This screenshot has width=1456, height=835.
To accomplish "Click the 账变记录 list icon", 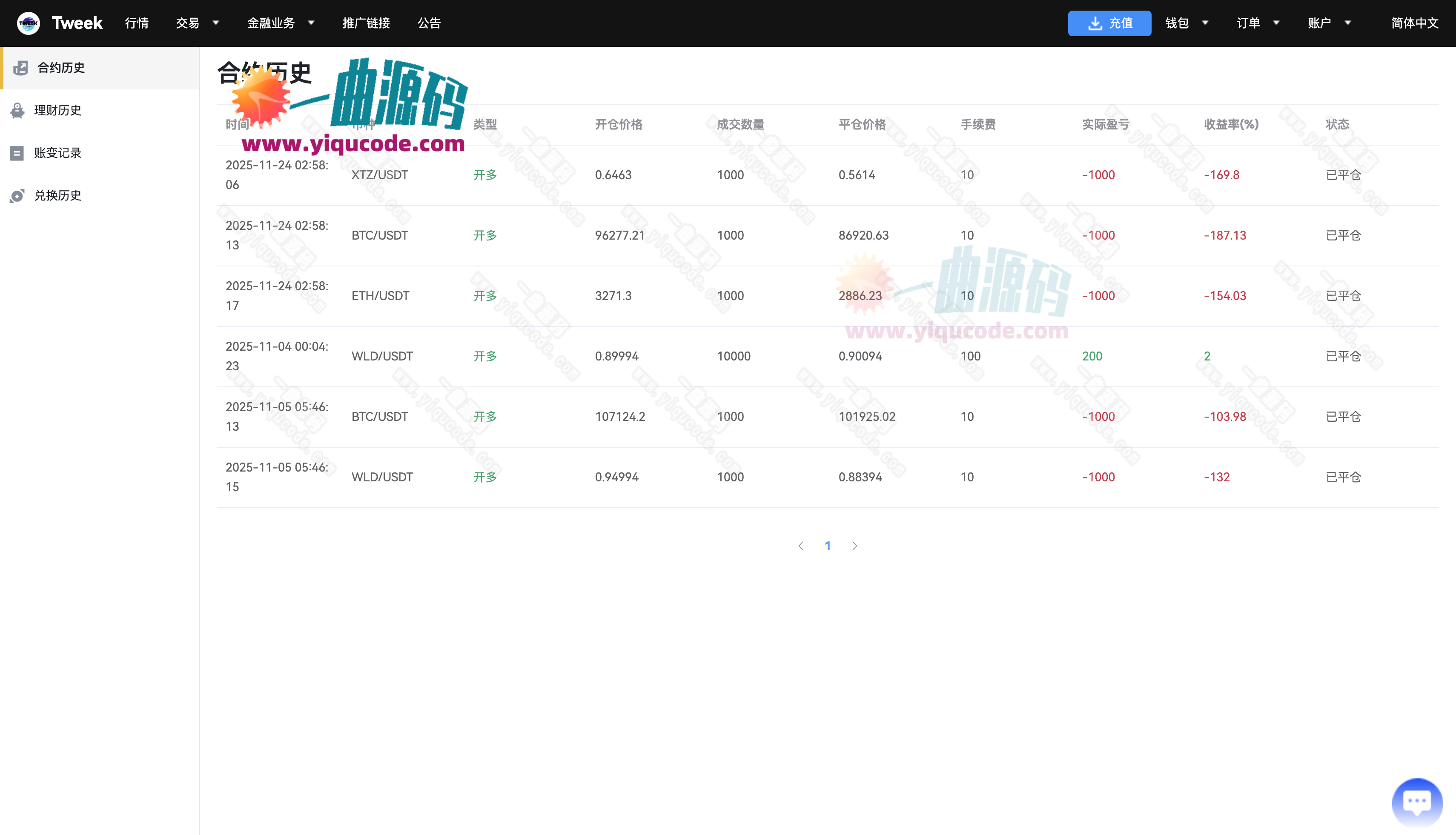I will point(17,153).
